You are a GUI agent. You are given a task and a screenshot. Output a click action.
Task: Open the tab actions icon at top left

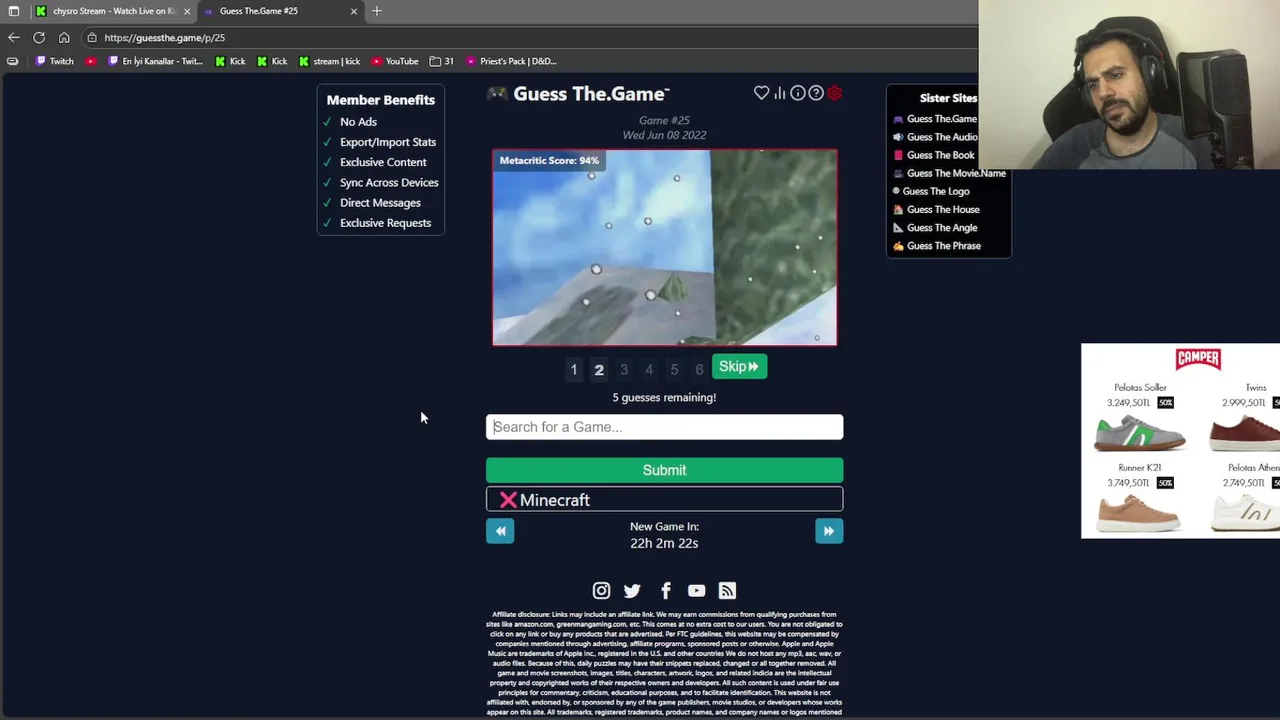click(x=13, y=11)
